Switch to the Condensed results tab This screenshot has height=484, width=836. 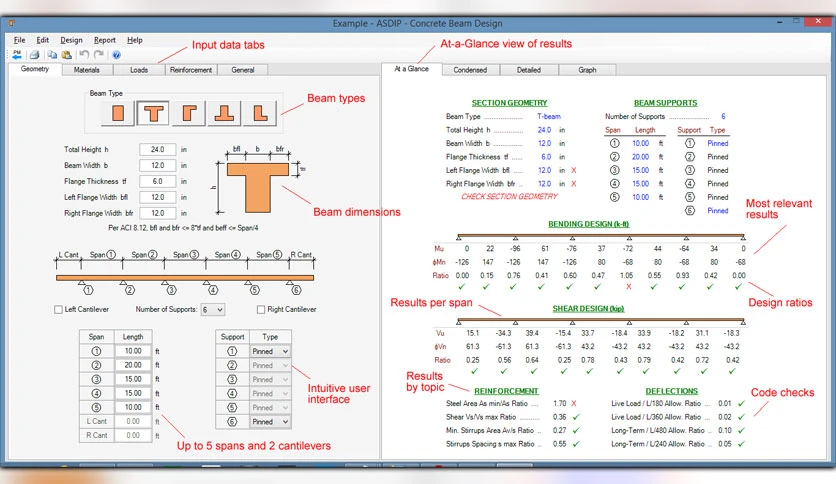pos(470,70)
